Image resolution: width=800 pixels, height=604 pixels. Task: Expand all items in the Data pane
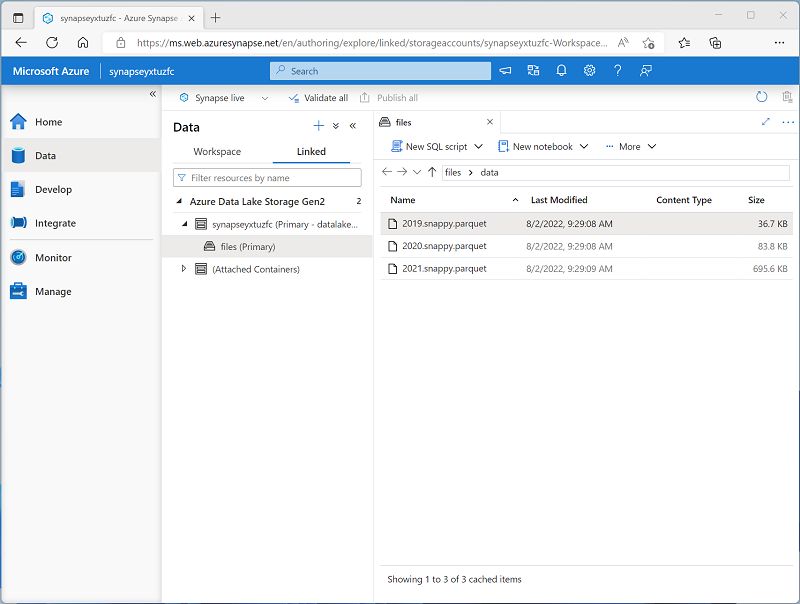336,126
